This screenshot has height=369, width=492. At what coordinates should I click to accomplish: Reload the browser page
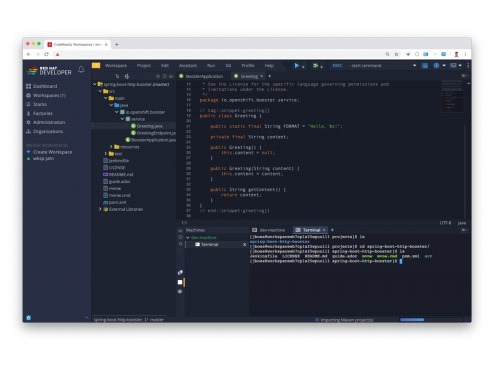click(47, 54)
